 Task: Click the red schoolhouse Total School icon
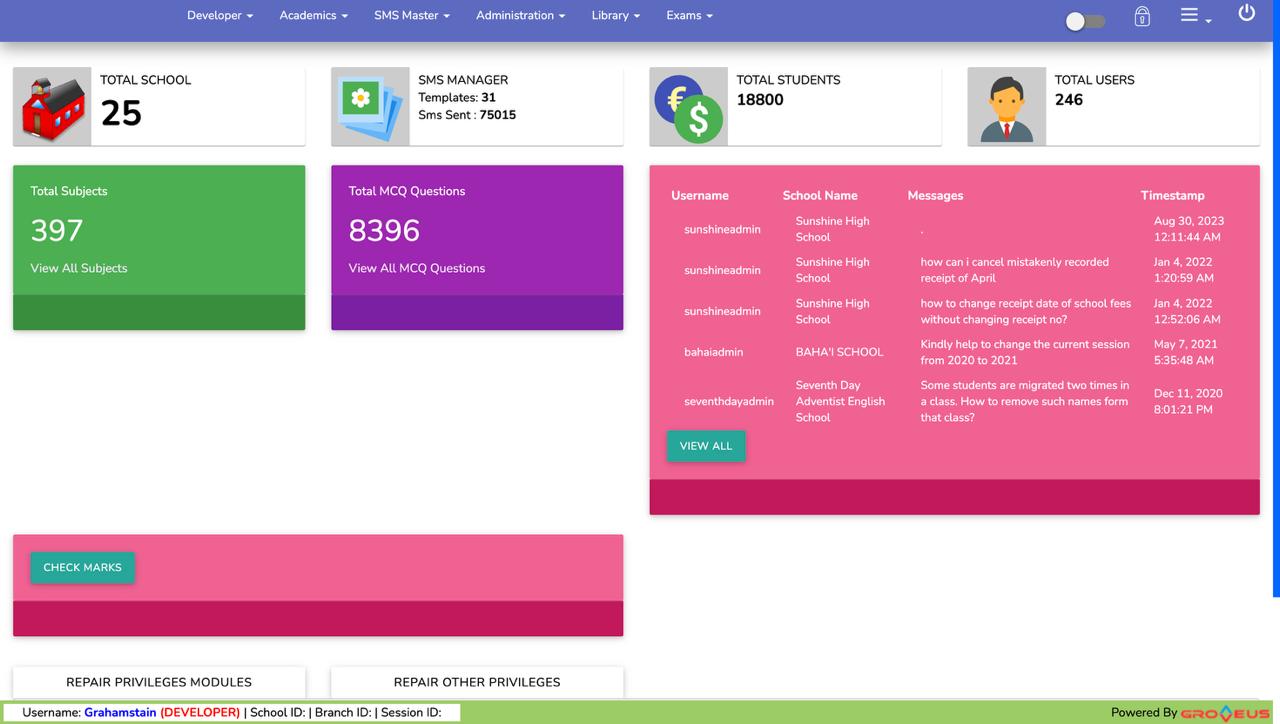point(53,107)
